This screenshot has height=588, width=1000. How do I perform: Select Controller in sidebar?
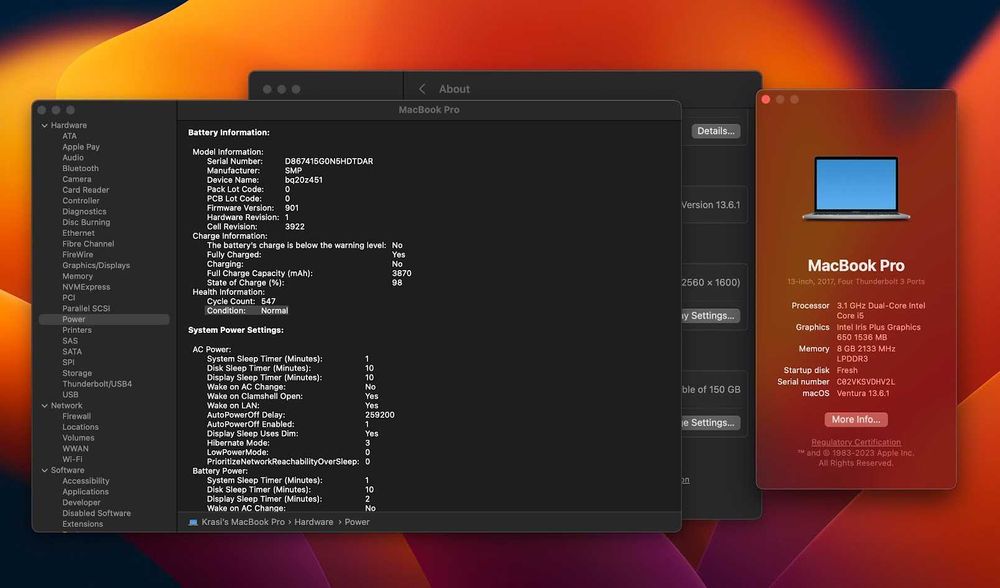coord(81,201)
